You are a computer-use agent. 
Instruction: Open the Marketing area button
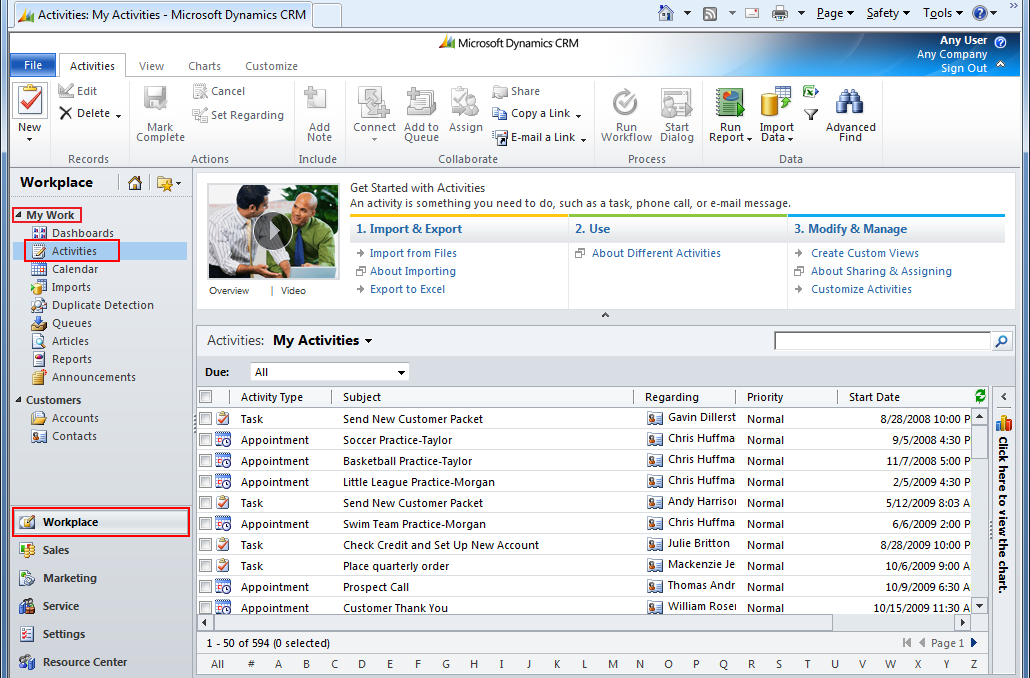click(x=101, y=578)
